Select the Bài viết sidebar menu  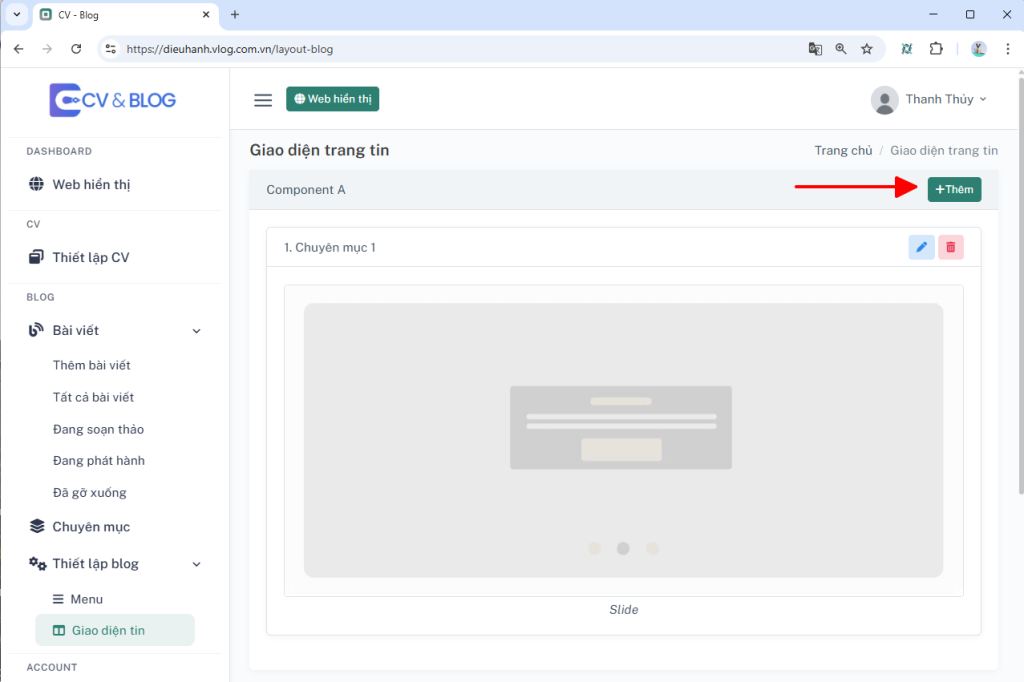[76, 331]
